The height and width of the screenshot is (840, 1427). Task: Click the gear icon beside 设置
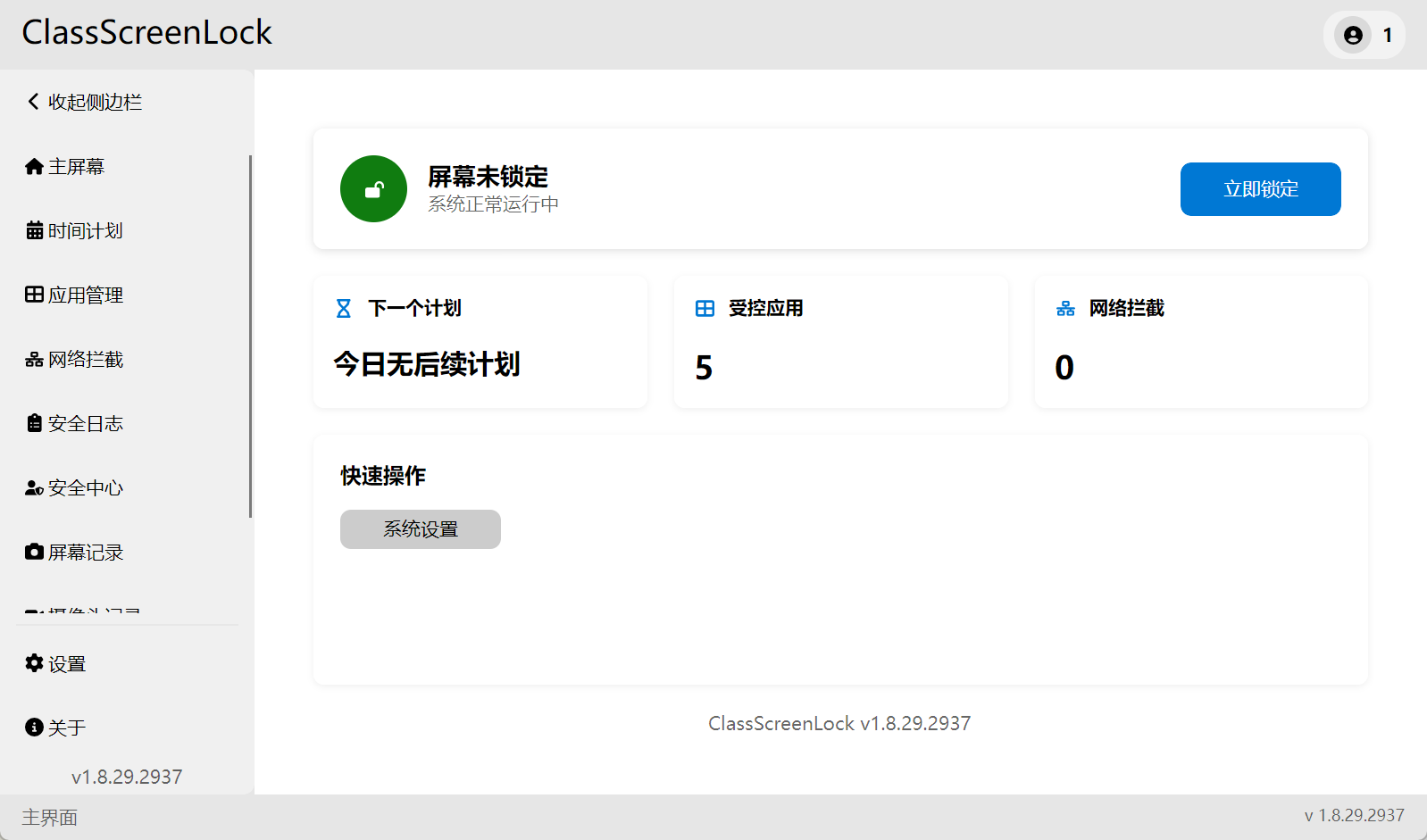pyautogui.click(x=34, y=663)
